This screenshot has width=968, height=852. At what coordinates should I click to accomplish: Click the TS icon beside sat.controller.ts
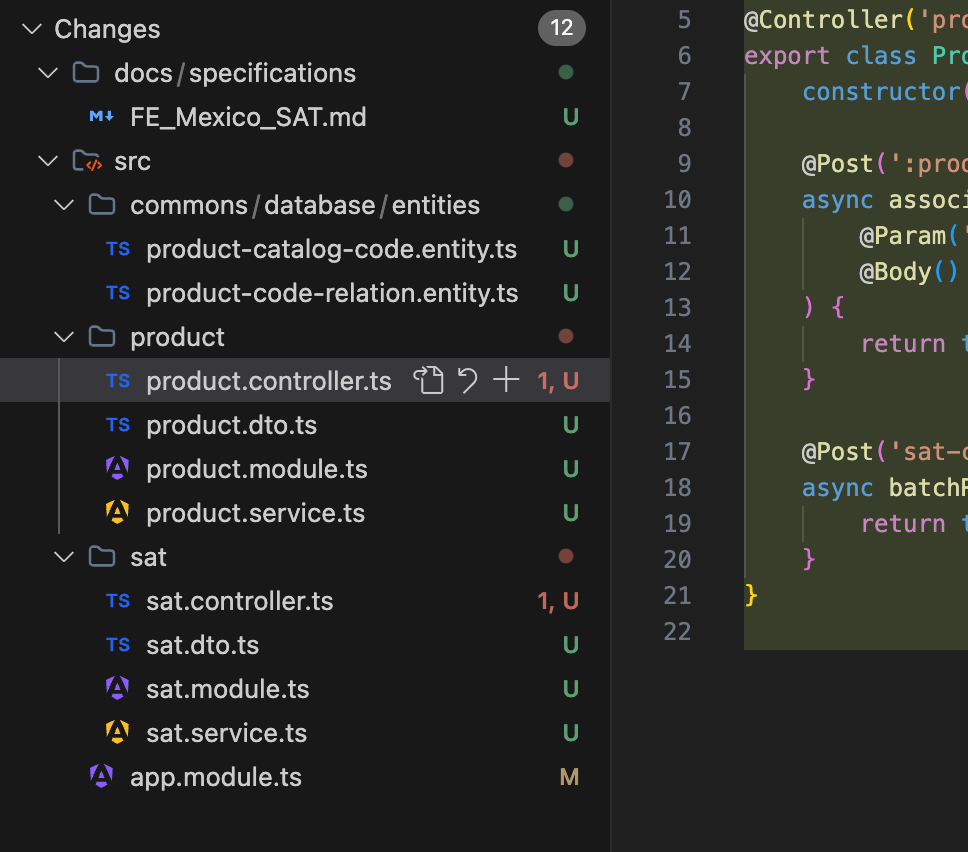118,601
